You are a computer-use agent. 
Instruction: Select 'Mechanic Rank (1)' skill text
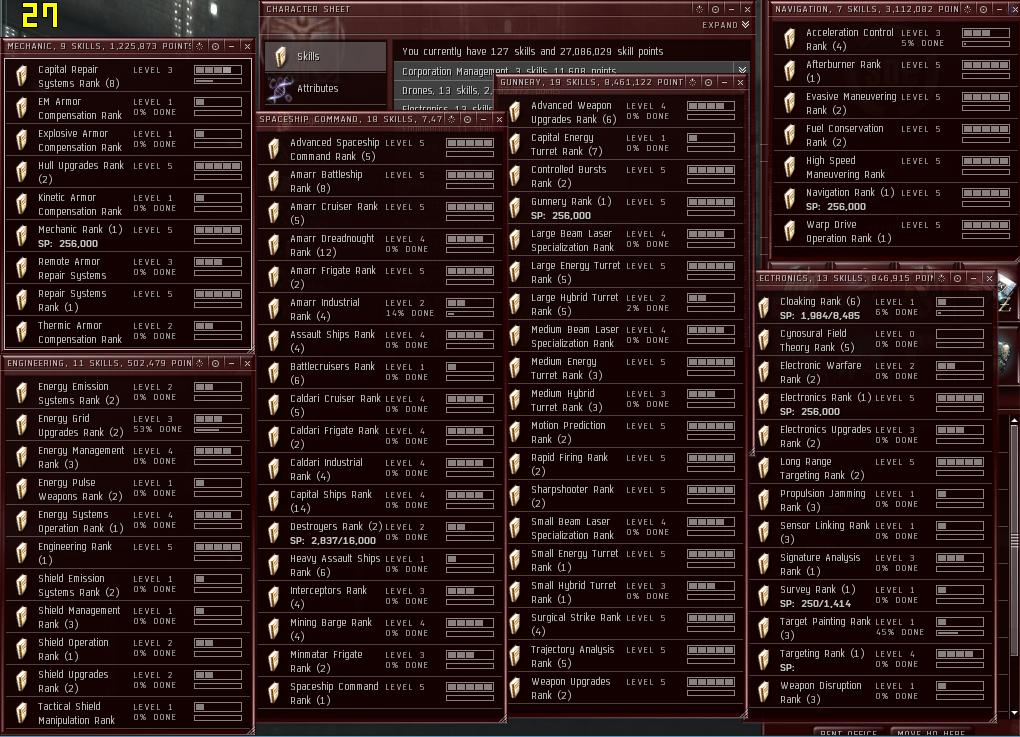point(80,230)
